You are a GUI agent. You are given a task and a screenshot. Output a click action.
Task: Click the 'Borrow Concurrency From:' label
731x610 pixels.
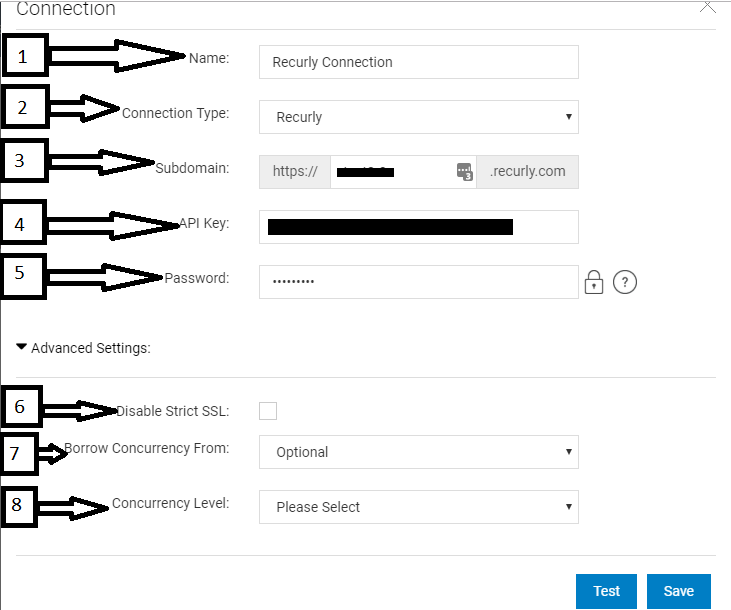[x=147, y=448]
